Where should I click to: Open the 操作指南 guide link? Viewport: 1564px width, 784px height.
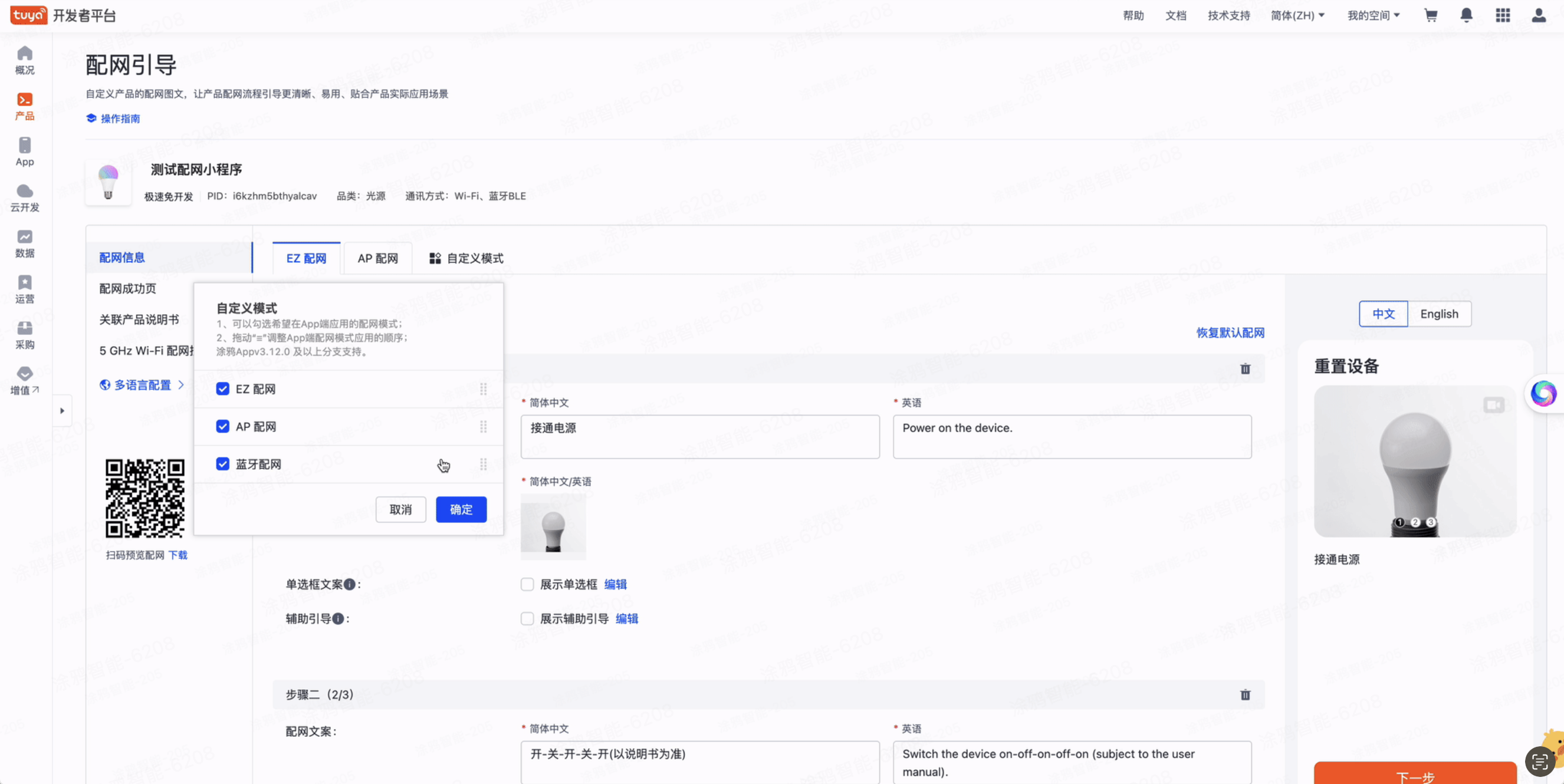click(114, 118)
